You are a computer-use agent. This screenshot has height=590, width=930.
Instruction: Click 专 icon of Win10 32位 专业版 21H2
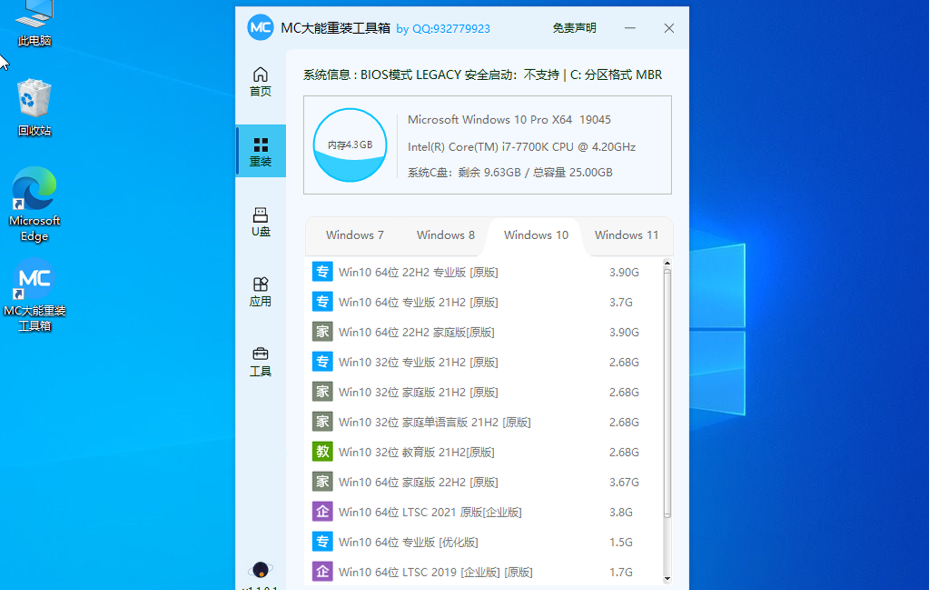click(323, 362)
